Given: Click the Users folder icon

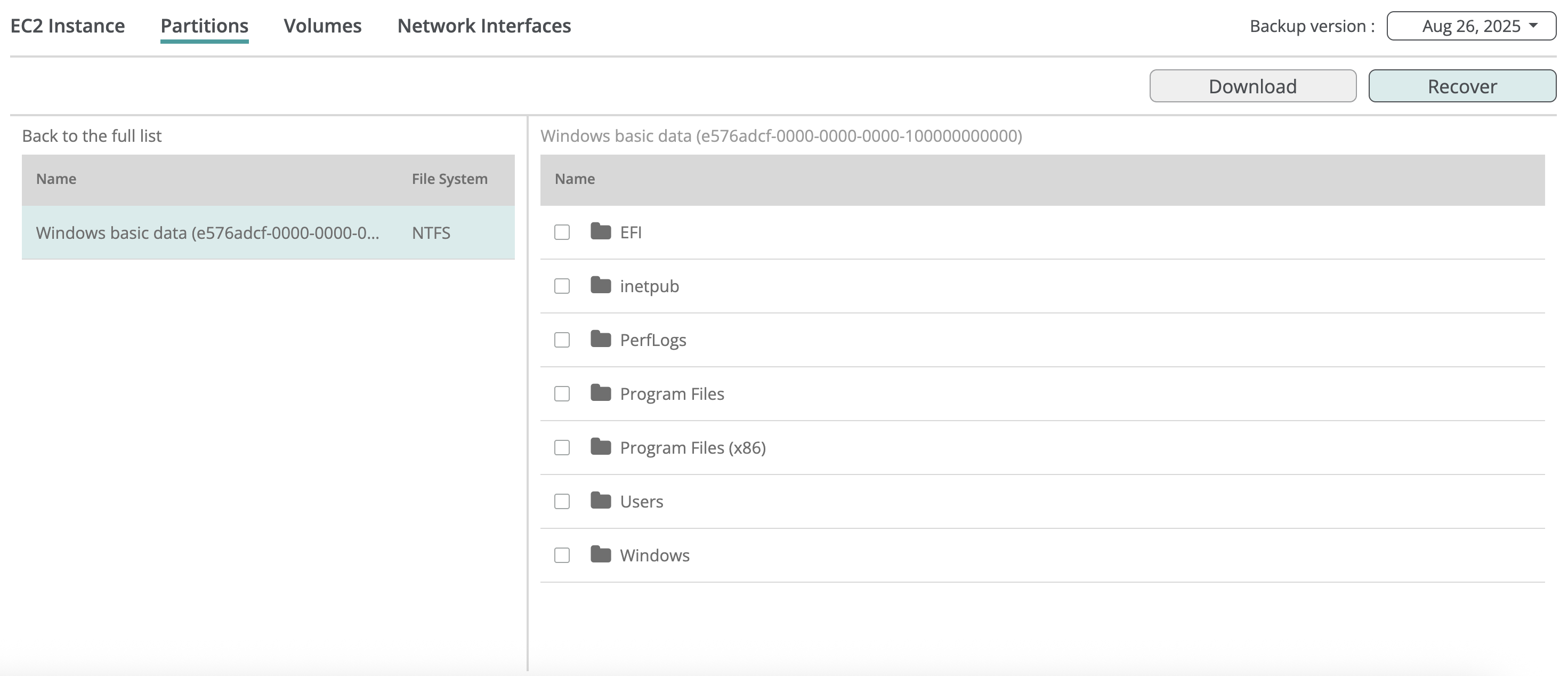Looking at the screenshot, I should 600,501.
